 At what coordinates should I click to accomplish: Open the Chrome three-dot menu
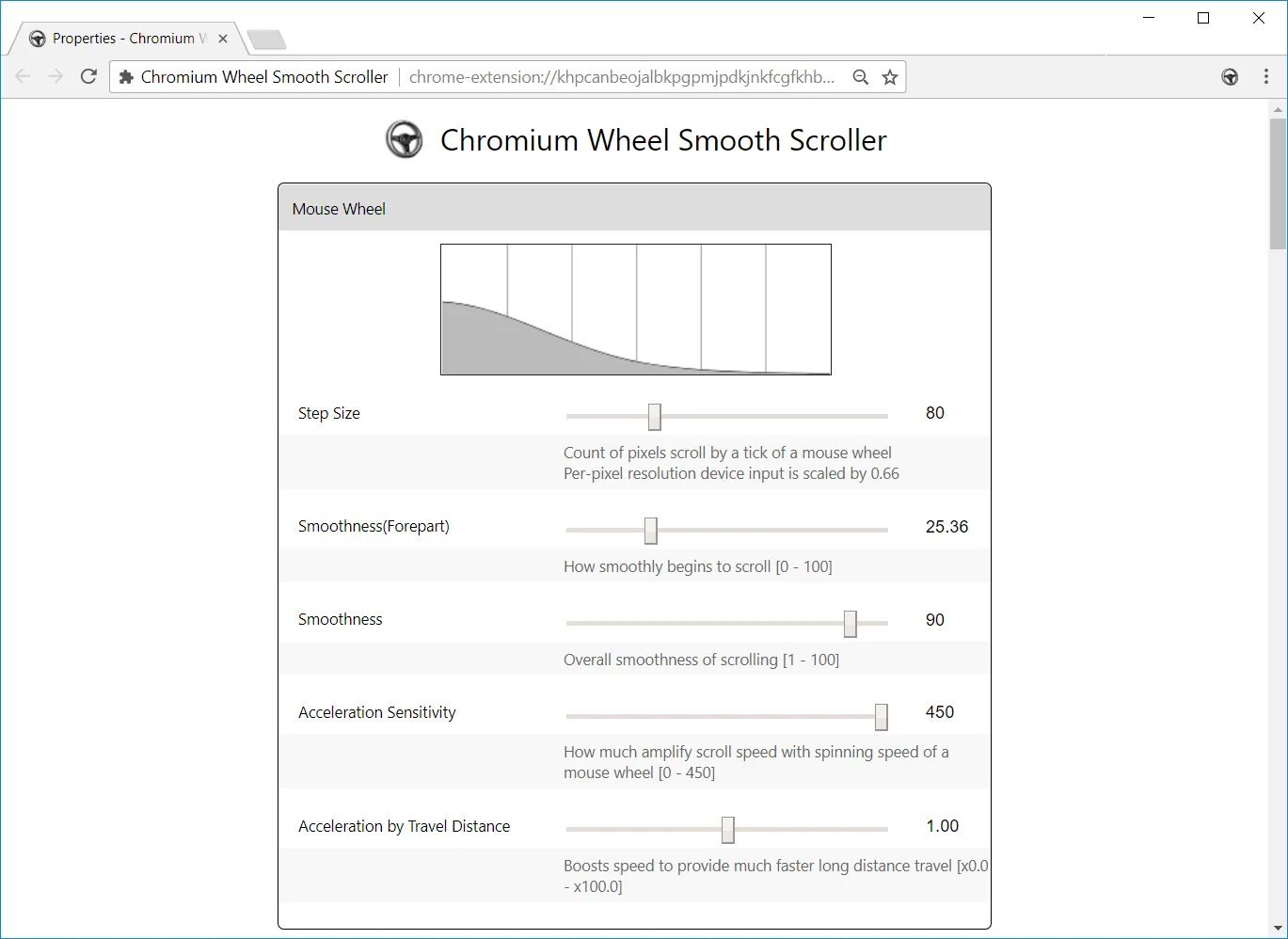[x=1266, y=76]
